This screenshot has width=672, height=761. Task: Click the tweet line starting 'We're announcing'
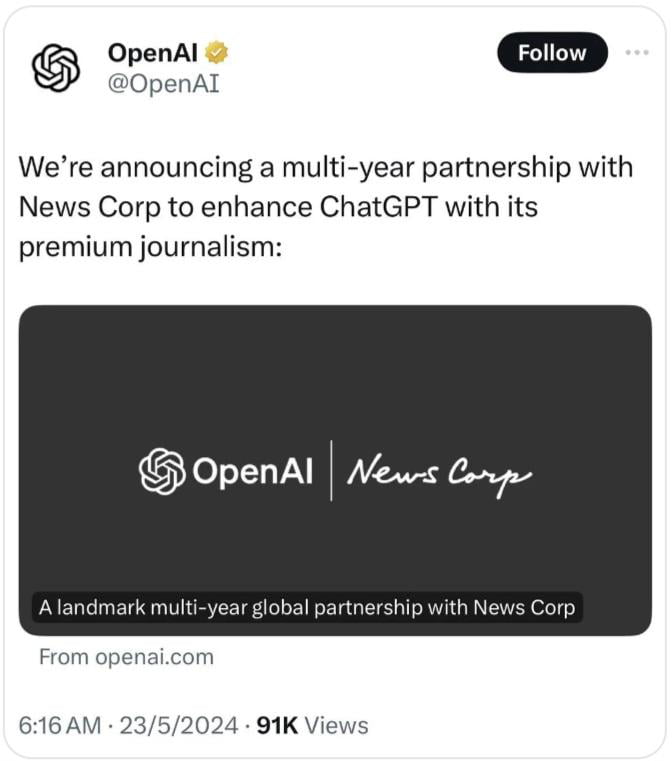pyautogui.click(x=326, y=168)
